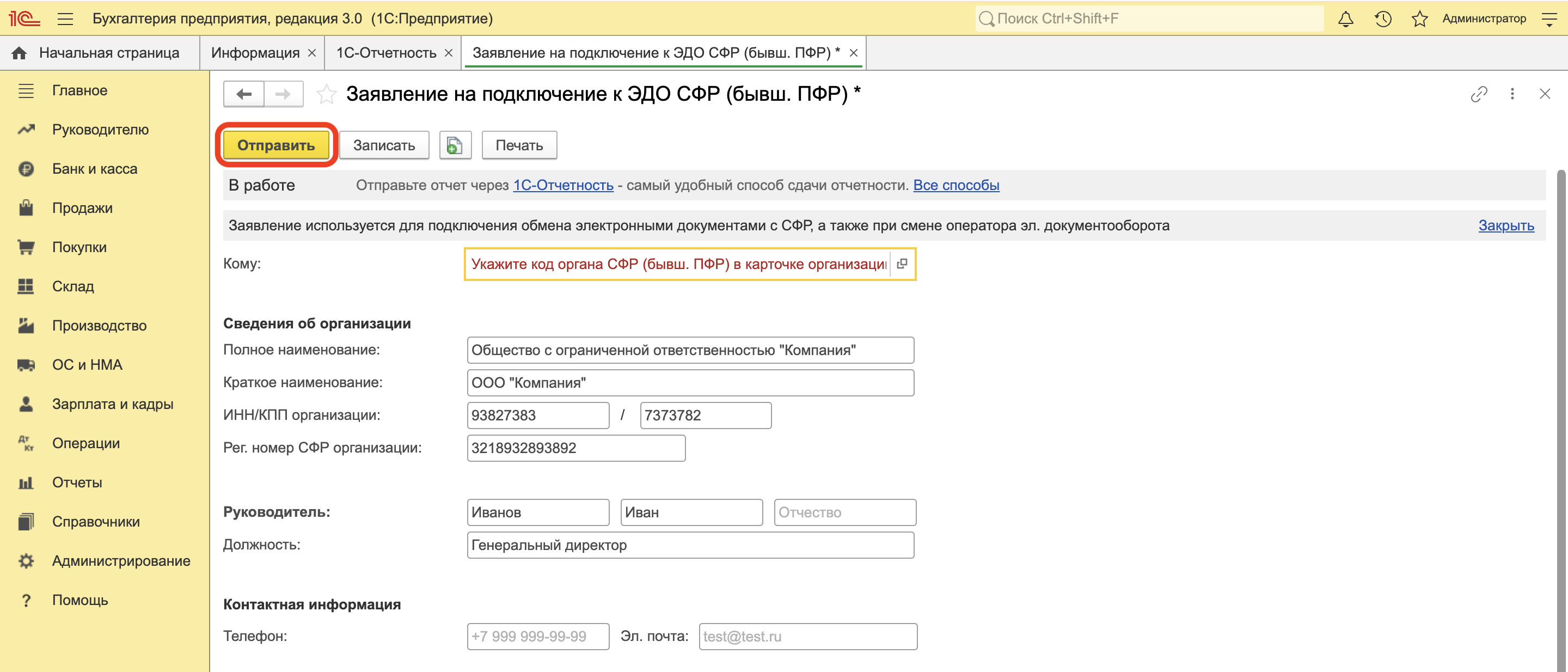
Task: Click the notifications bell icon
Action: [1345, 19]
